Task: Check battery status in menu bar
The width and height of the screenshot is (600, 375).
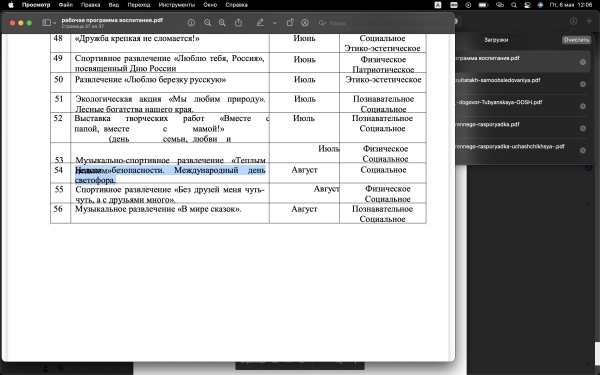Action: [x=484, y=5]
